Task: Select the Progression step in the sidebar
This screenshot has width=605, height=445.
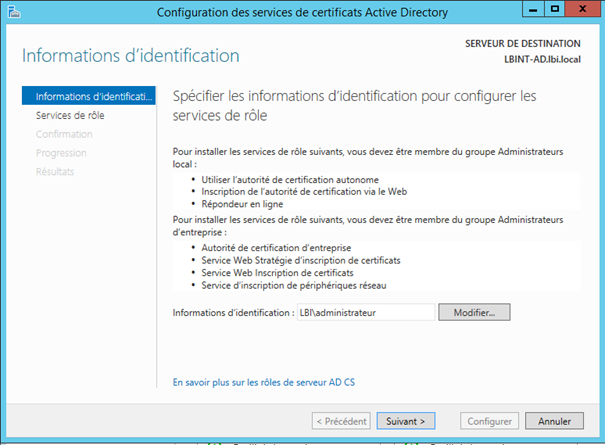Action: pos(61,153)
